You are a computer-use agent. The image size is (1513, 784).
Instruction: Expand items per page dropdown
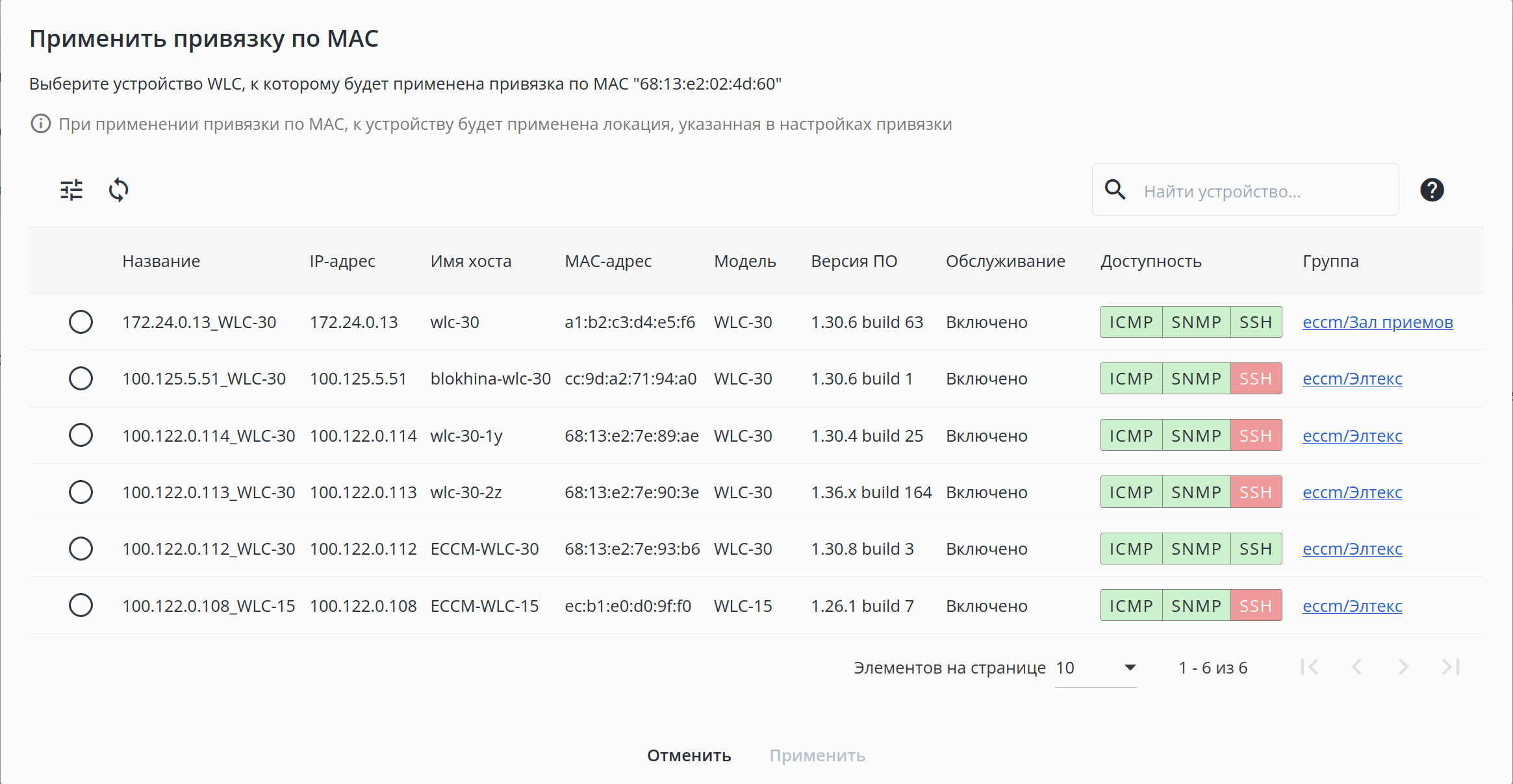(1095, 668)
